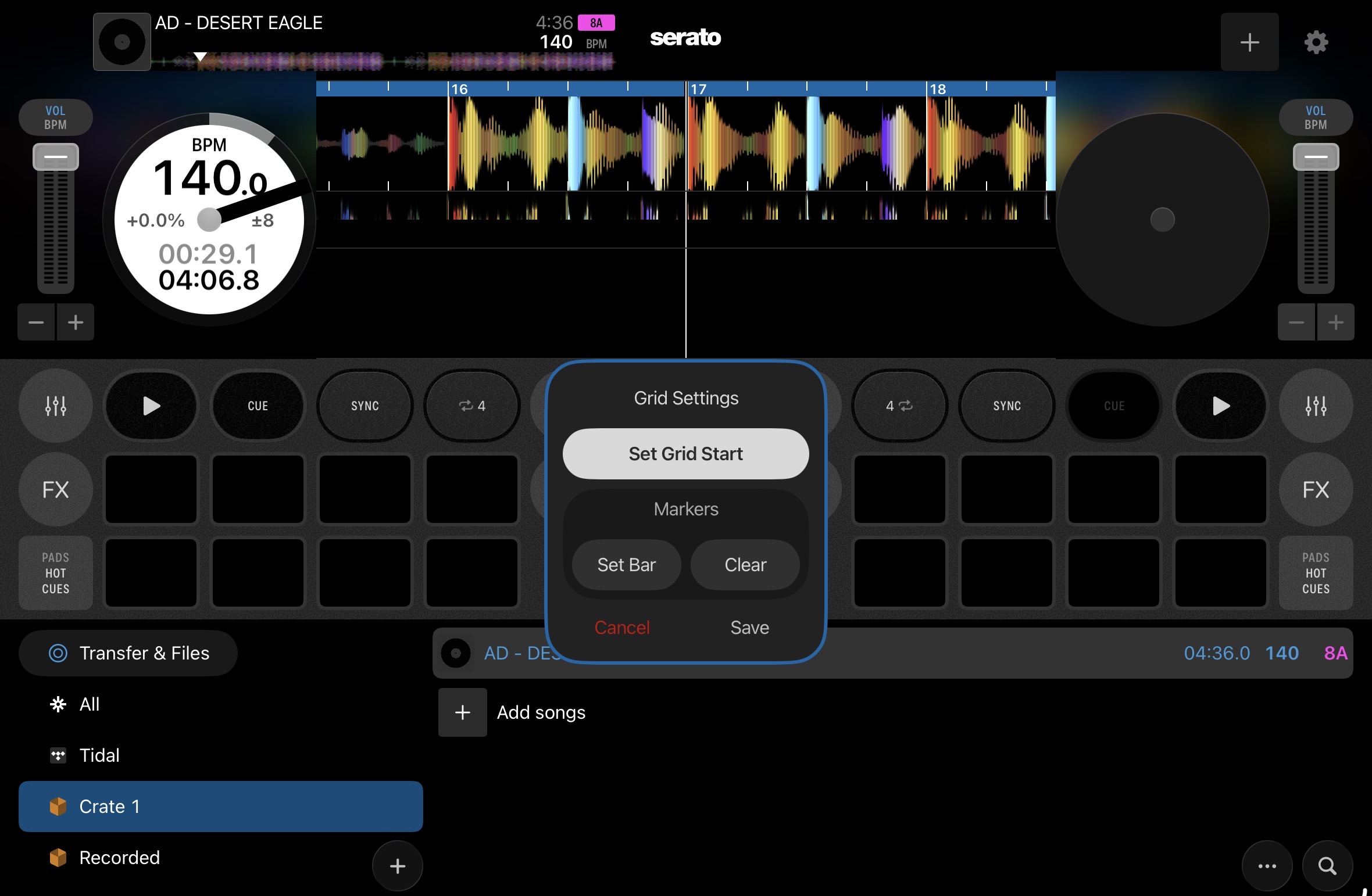Open the left deck mixer EQ icon
The height and width of the screenshot is (896, 1372).
click(x=56, y=406)
